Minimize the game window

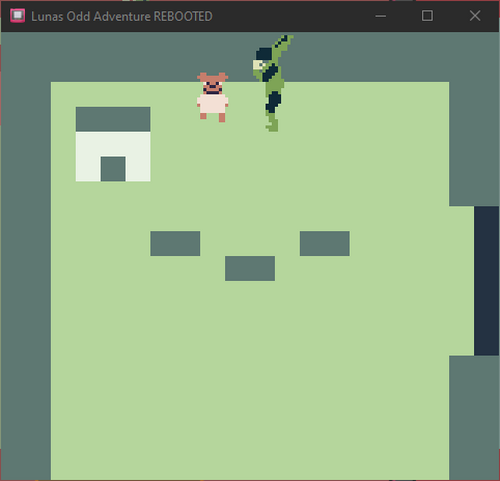coord(381,16)
